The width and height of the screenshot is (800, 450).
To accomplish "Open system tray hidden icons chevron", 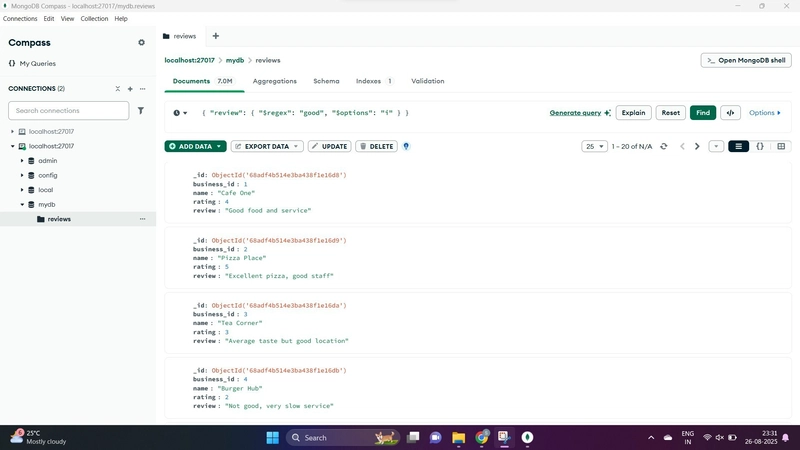I will [651, 437].
